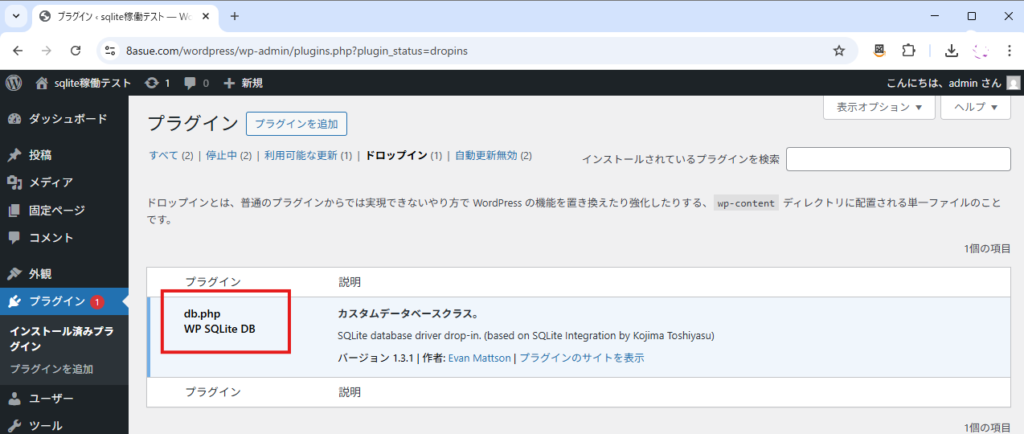Click the address bar URL
The image size is (1024, 434).
(x=297, y=51)
